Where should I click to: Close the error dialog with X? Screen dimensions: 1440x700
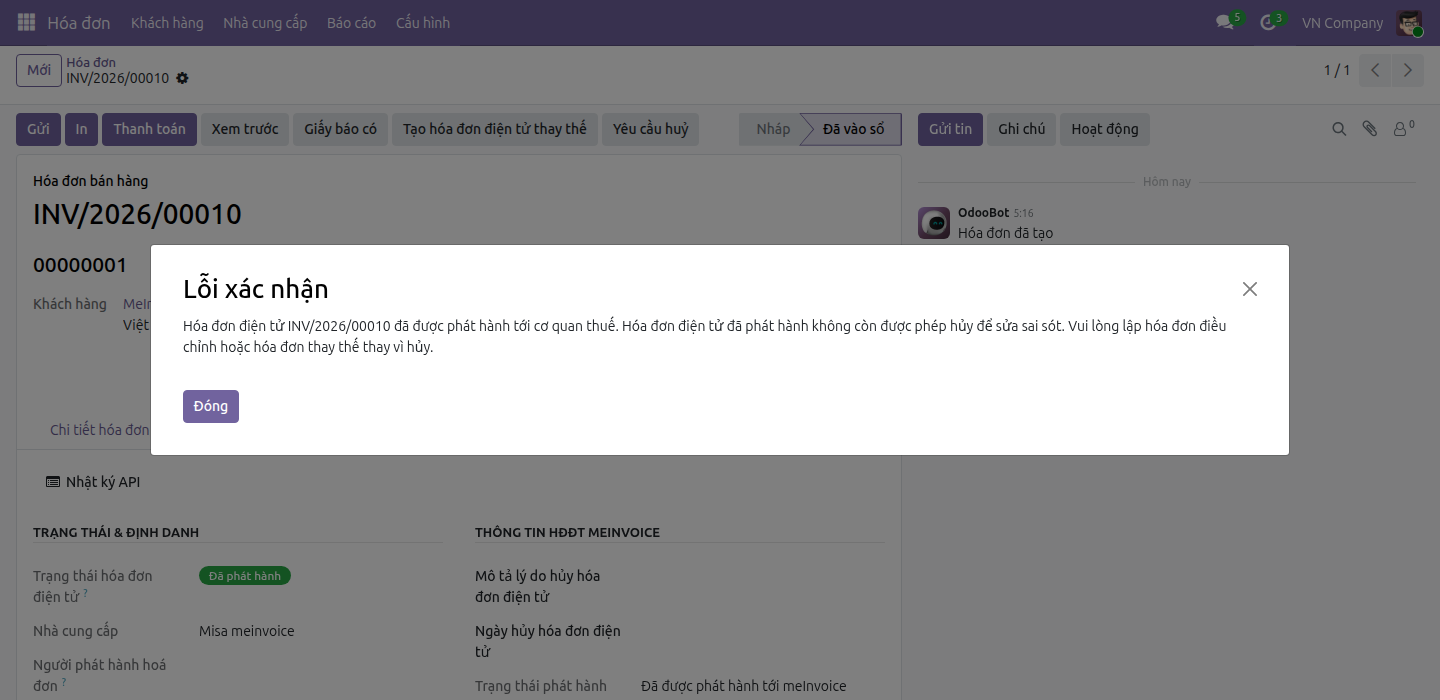1250,289
